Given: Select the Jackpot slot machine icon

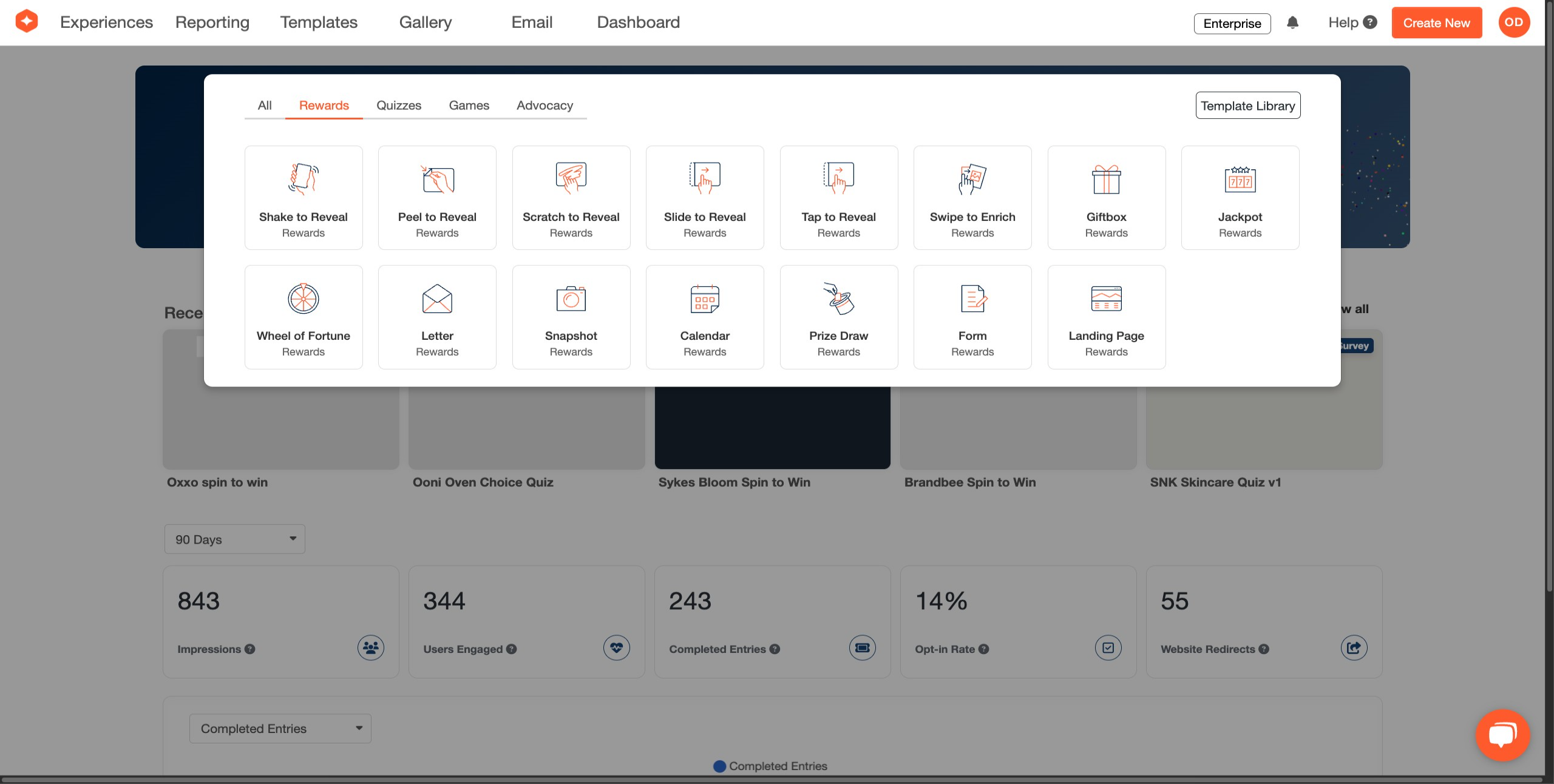Looking at the screenshot, I should click(x=1240, y=179).
